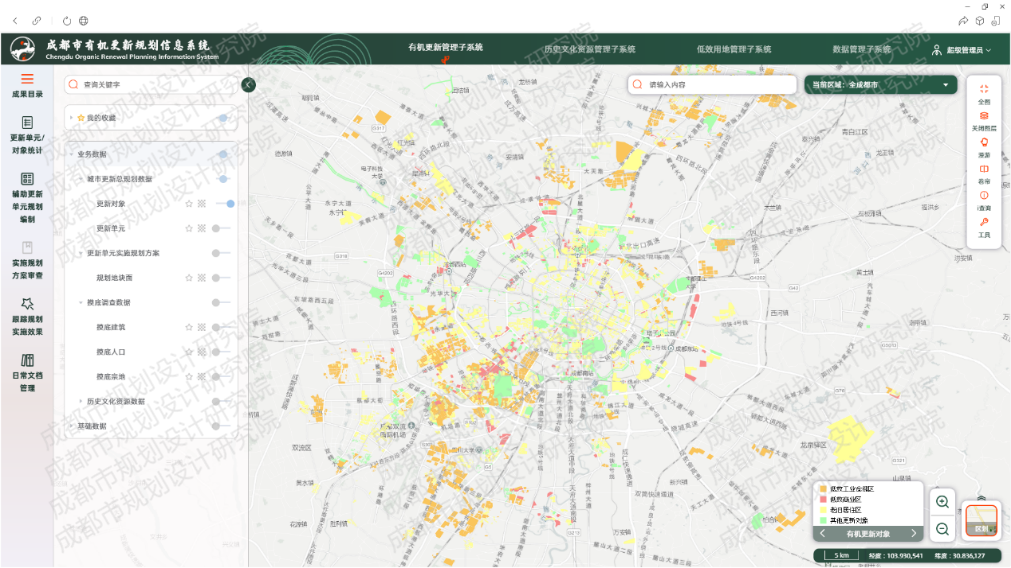Click the transparency grid icon for 摸底人口
The width and height of the screenshot is (1011, 568).
[x=202, y=352]
